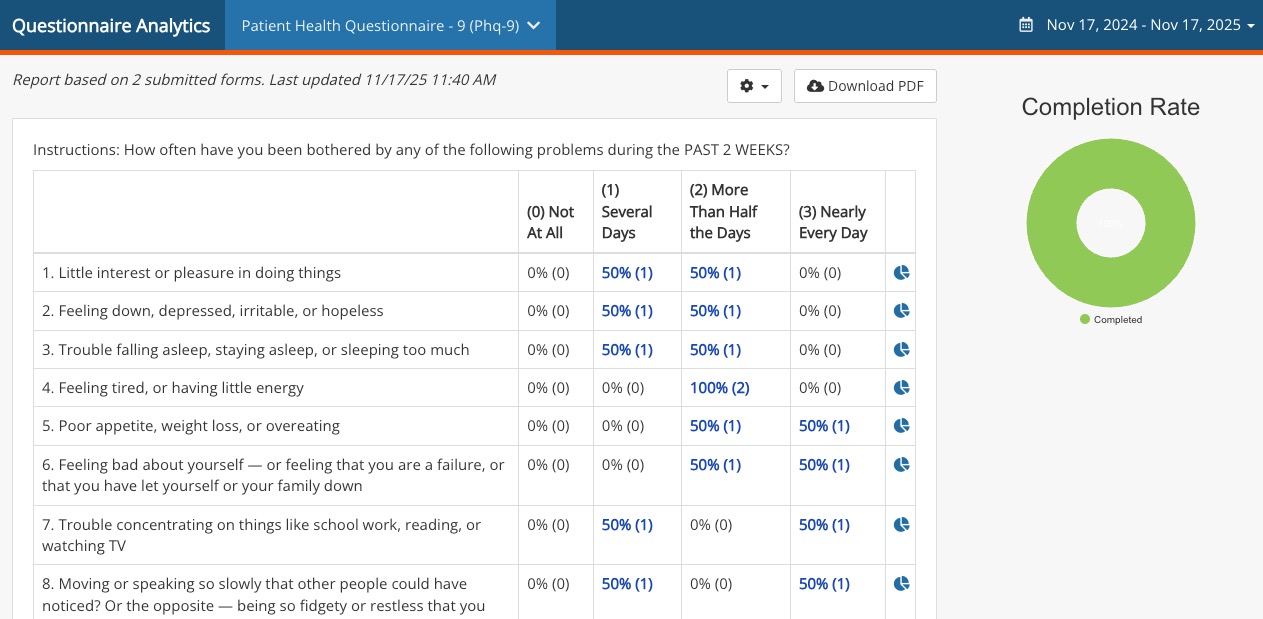Open pie chart for Feeling tired row

(901, 388)
